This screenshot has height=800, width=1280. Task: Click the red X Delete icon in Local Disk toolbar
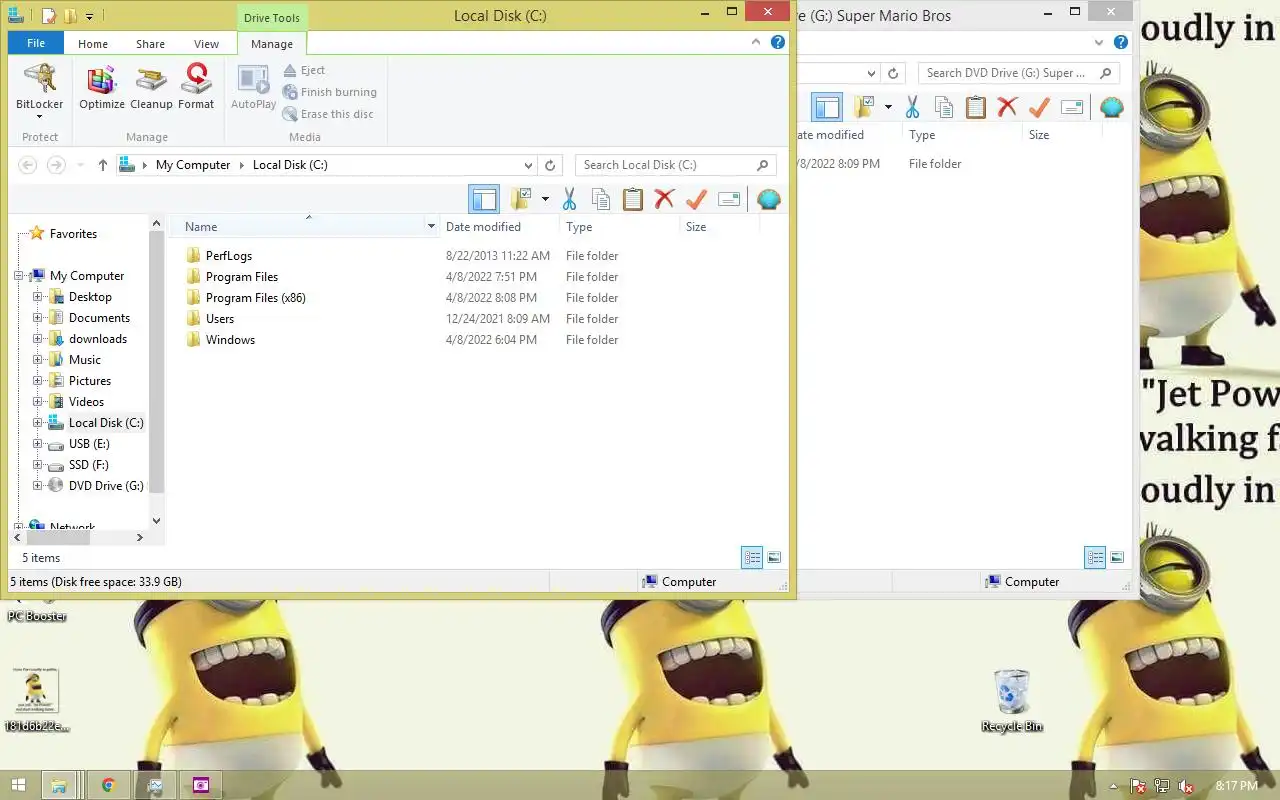point(665,199)
